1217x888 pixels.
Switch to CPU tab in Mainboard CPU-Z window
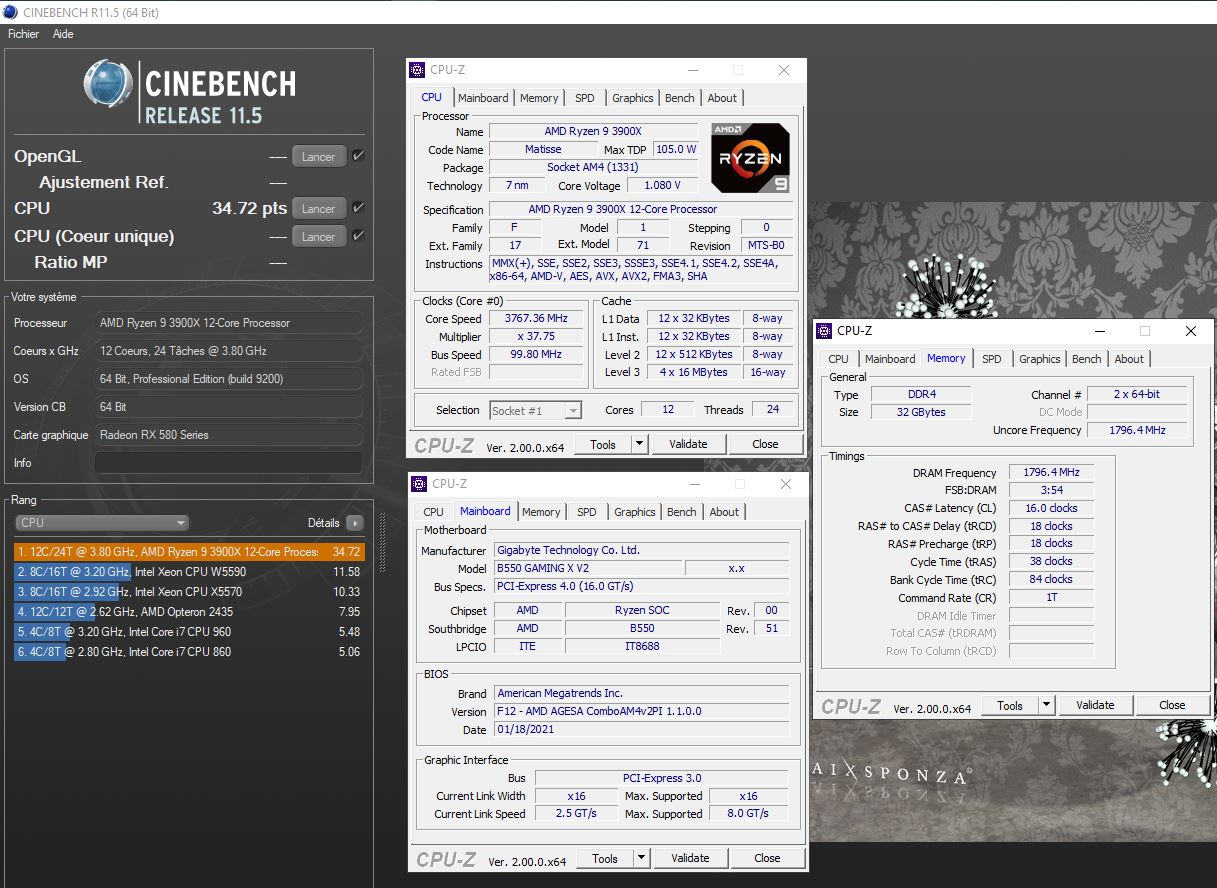pyautogui.click(x=433, y=512)
